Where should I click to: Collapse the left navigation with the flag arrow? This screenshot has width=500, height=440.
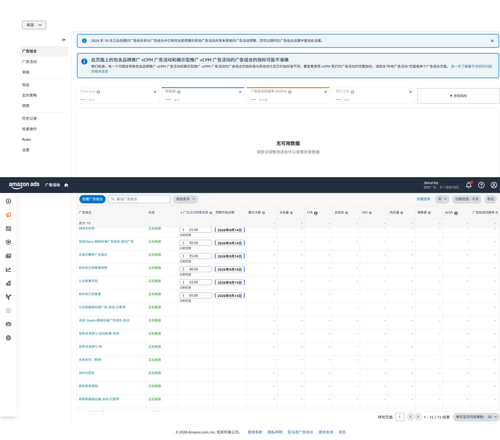[x=64, y=40]
